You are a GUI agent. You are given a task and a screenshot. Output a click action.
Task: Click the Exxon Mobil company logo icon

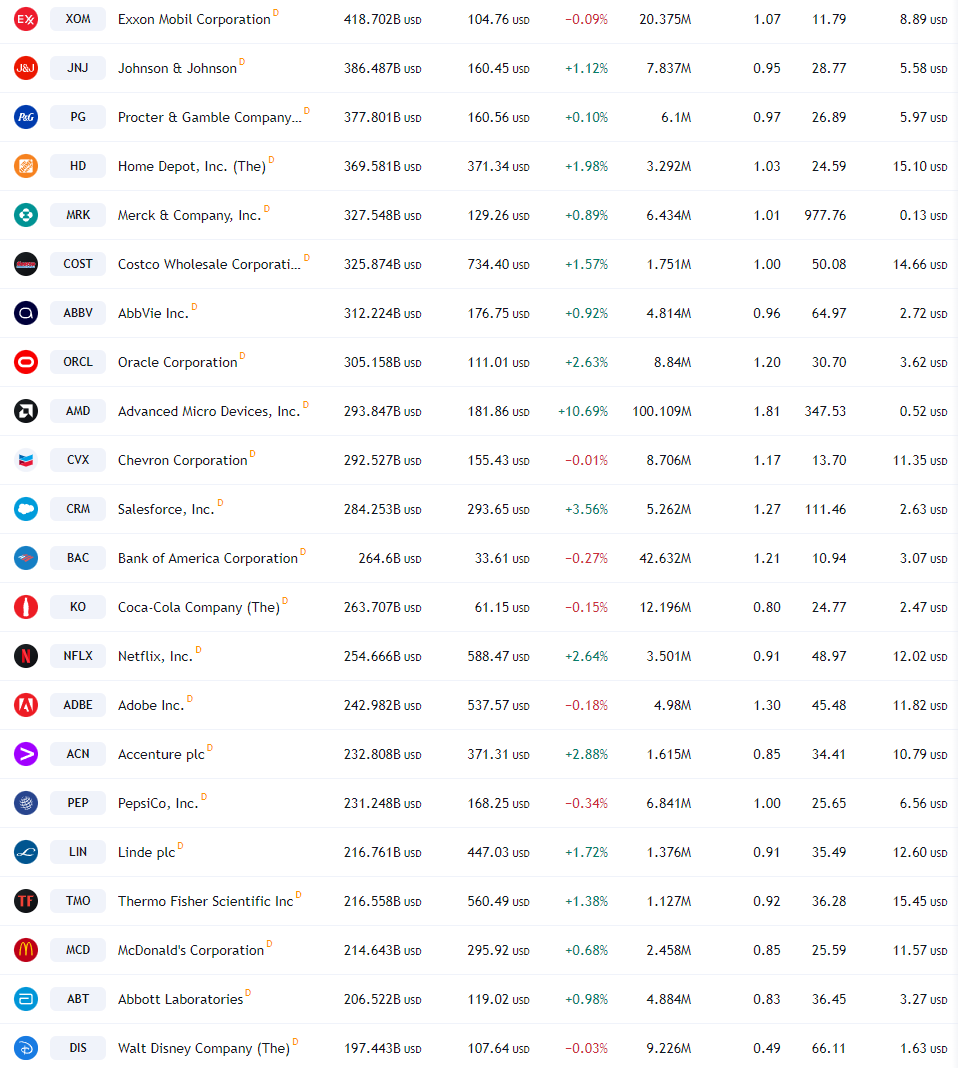pyautogui.click(x=26, y=19)
